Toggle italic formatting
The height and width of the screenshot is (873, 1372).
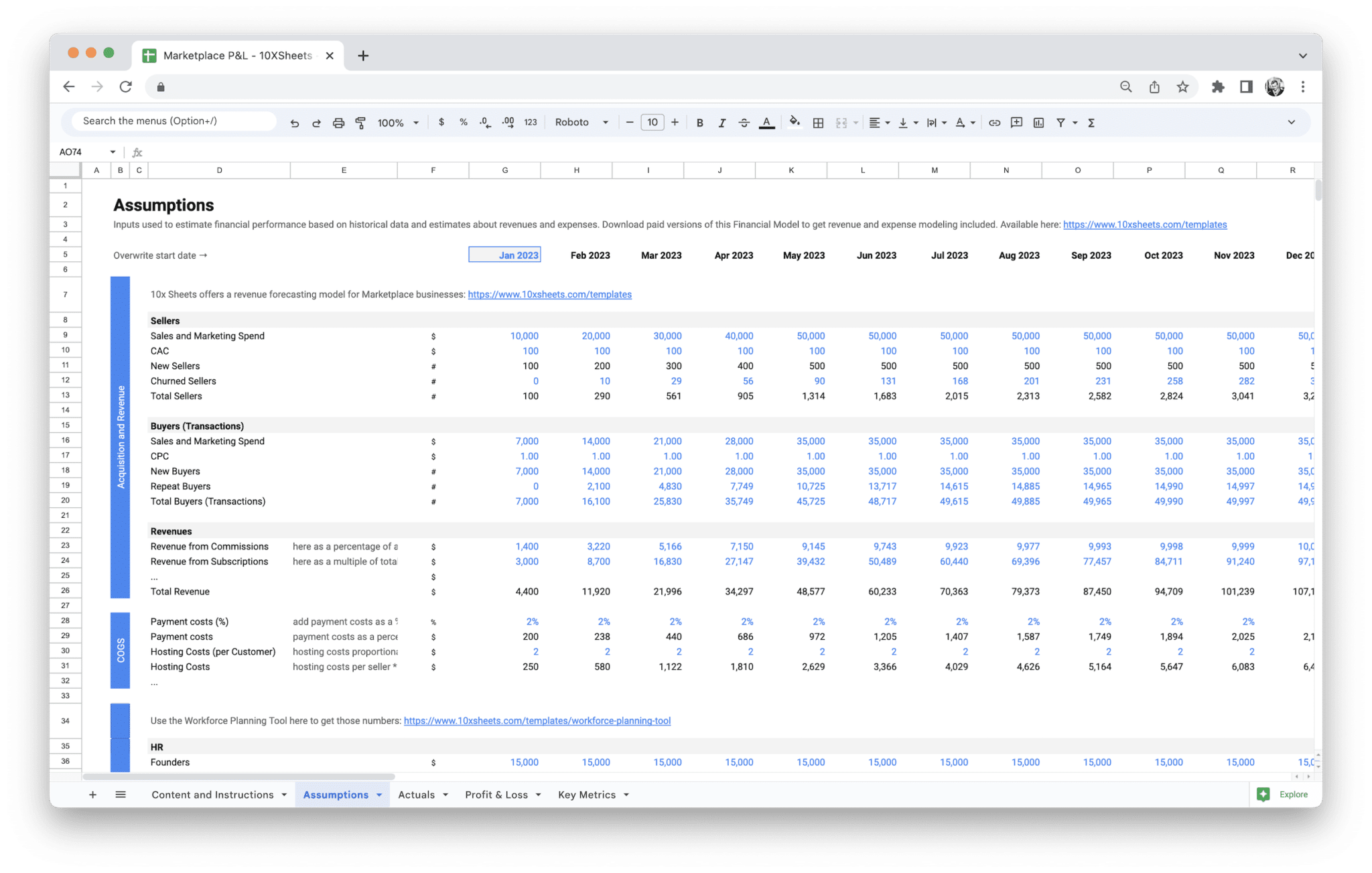pyautogui.click(x=722, y=122)
